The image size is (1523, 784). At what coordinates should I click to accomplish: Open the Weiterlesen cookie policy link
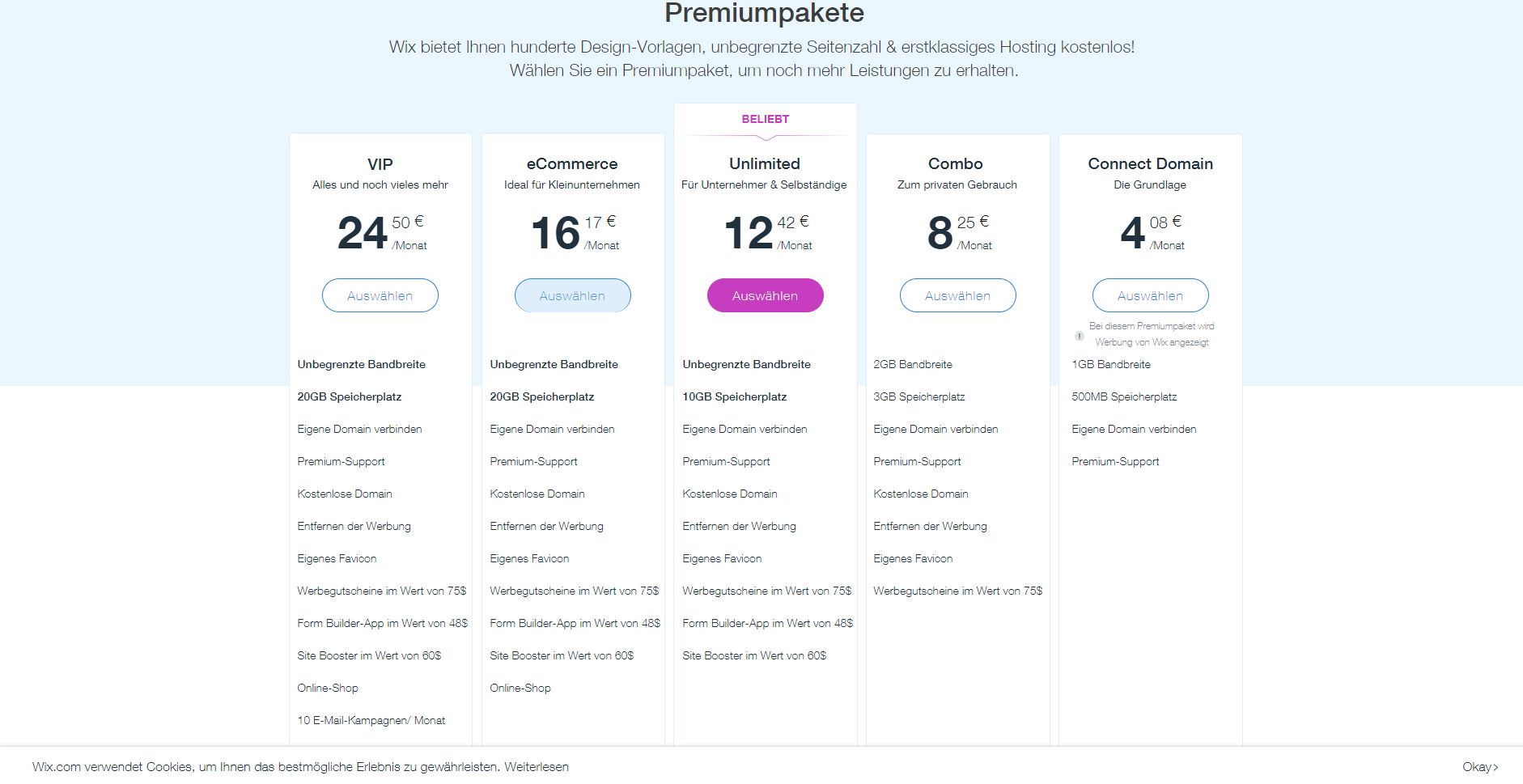tap(537, 766)
